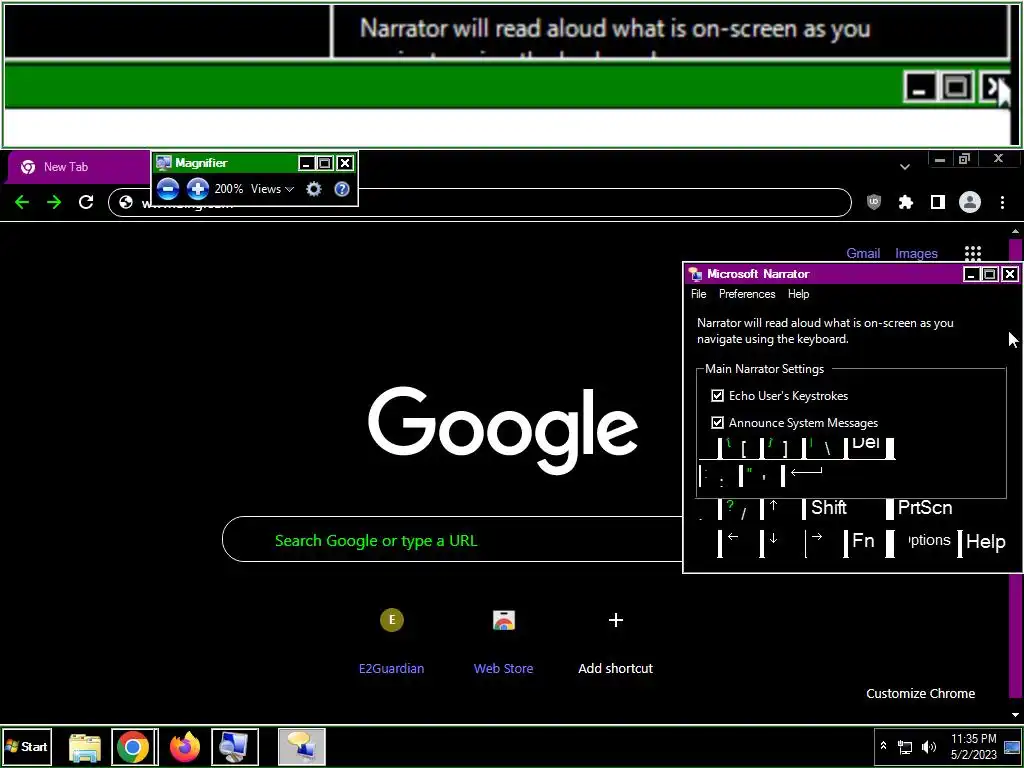This screenshot has width=1024, height=768.
Task: Close the Magnifier toolbar window
Action: point(344,163)
